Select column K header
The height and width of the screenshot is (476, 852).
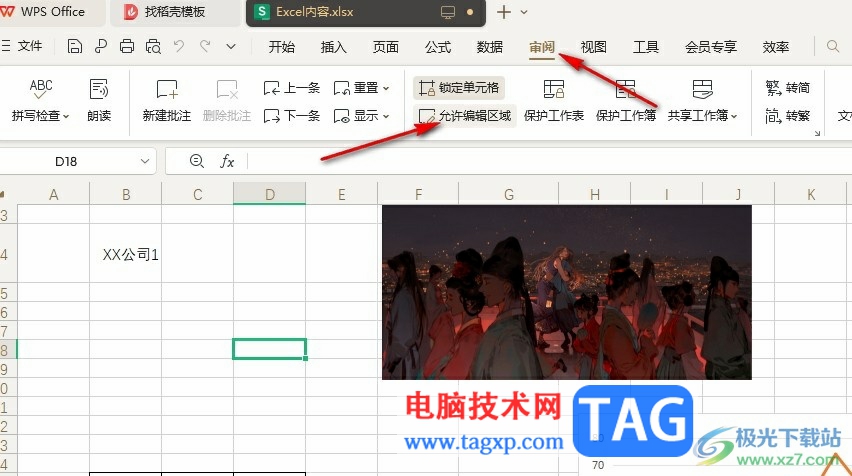[x=811, y=195]
